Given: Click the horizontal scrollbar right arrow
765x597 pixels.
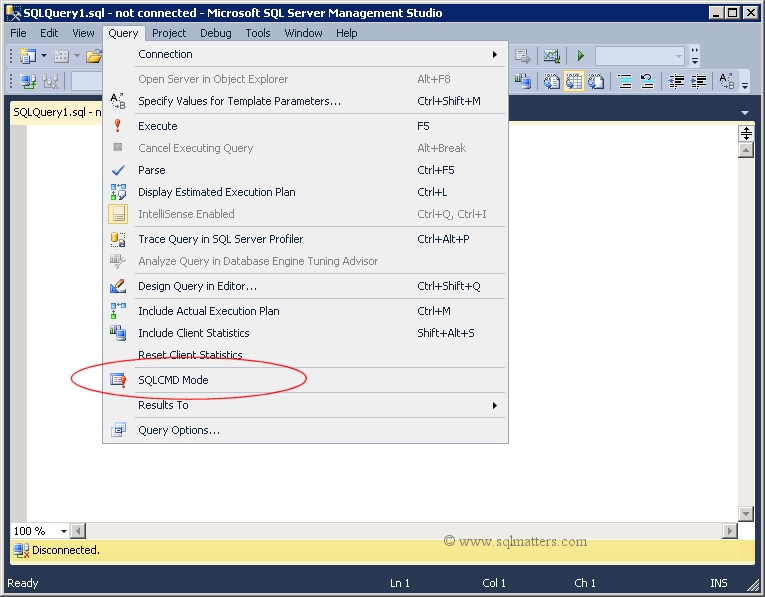Looking at the screenshot, I should [729, 531].
